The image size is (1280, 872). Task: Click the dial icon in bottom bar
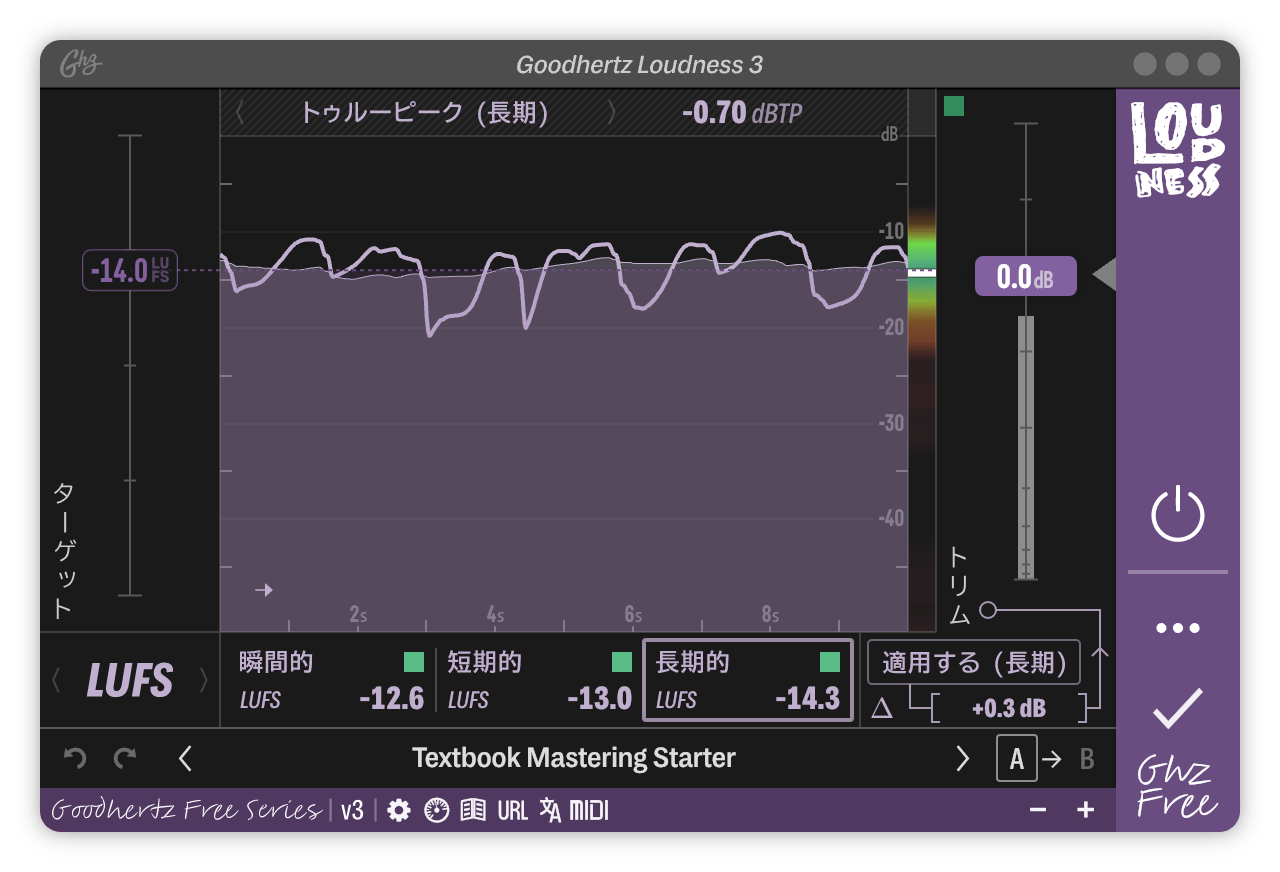(436, 810)
